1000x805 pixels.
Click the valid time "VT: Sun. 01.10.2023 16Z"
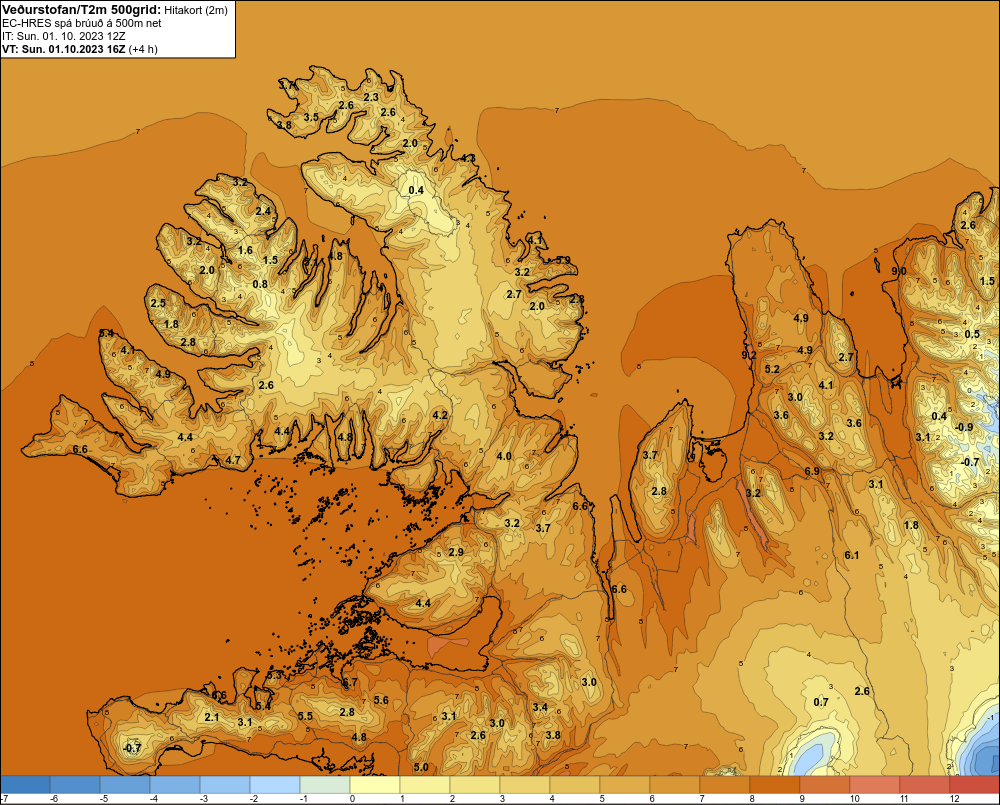tap(64, 49)
